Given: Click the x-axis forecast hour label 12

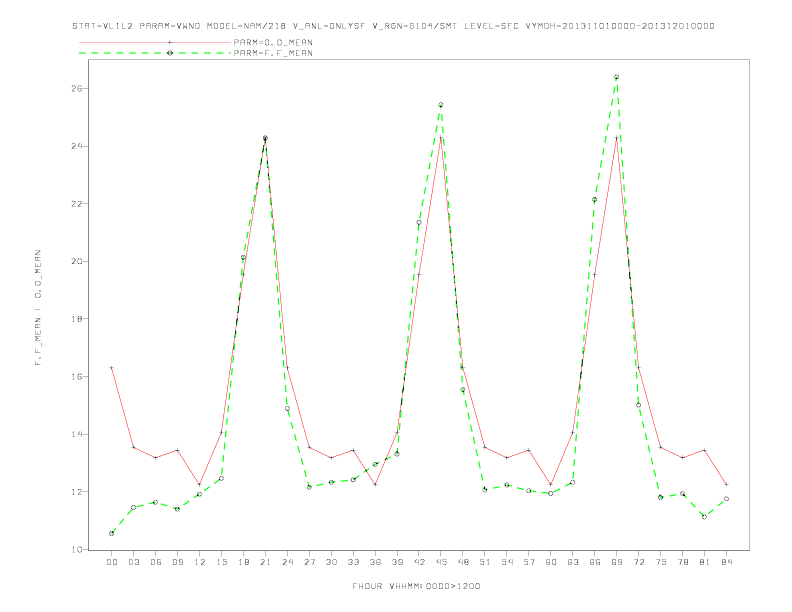Looking at the screenshot, I should (200, 562).
